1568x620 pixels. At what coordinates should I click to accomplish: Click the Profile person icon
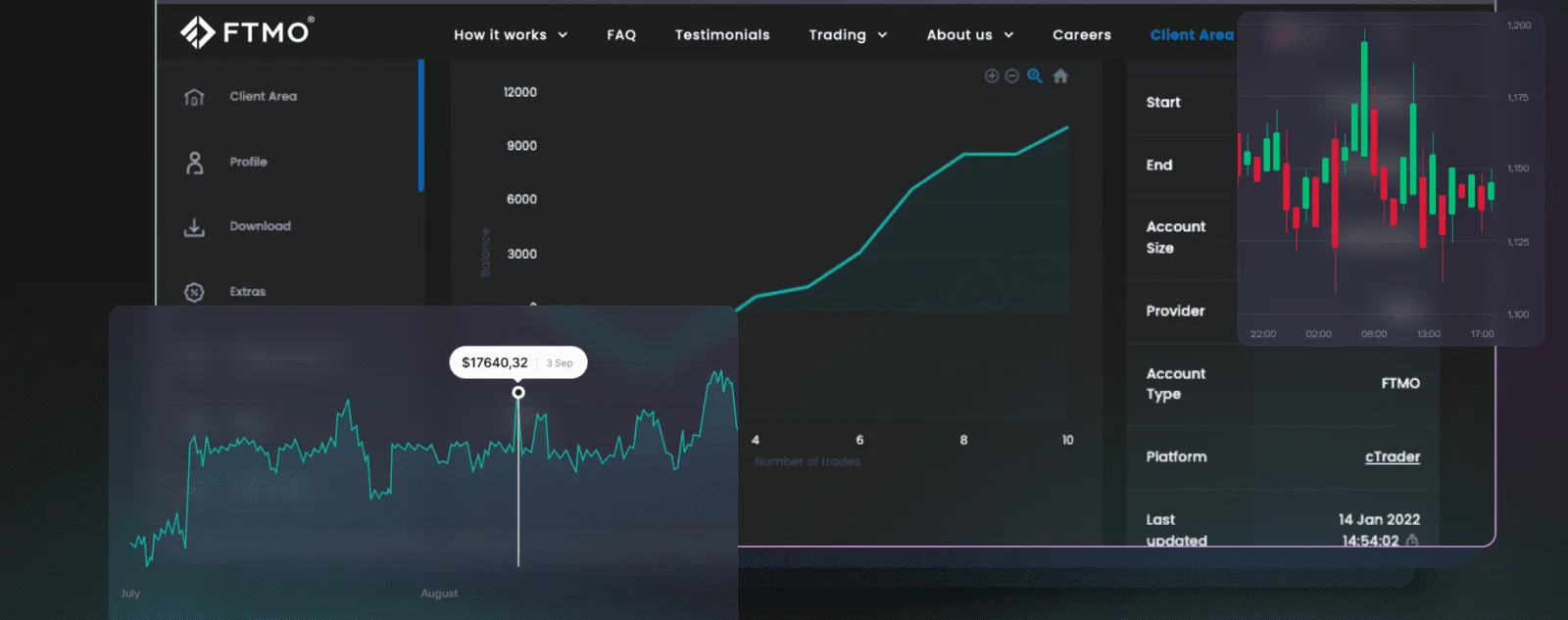(194, 163)
